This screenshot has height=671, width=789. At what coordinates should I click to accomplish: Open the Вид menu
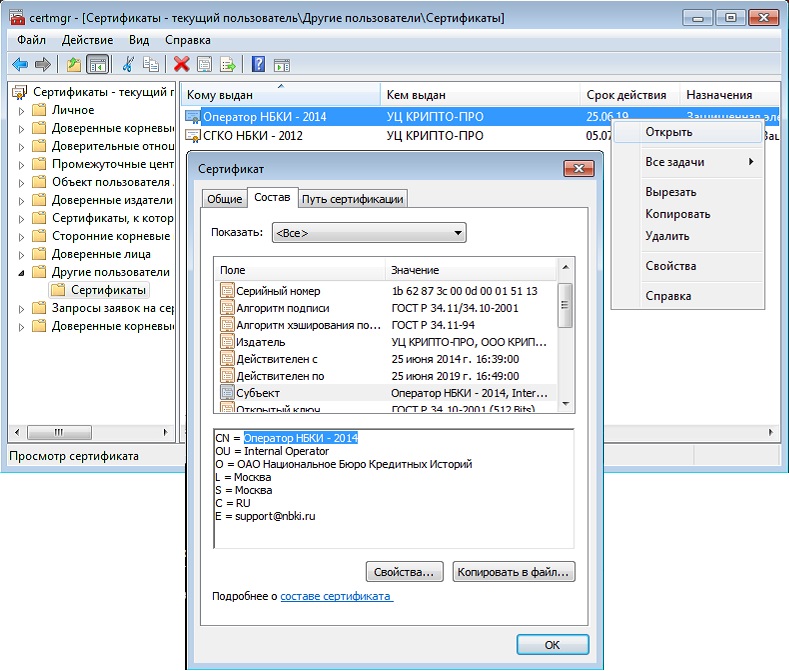click(x=139, y=40)
